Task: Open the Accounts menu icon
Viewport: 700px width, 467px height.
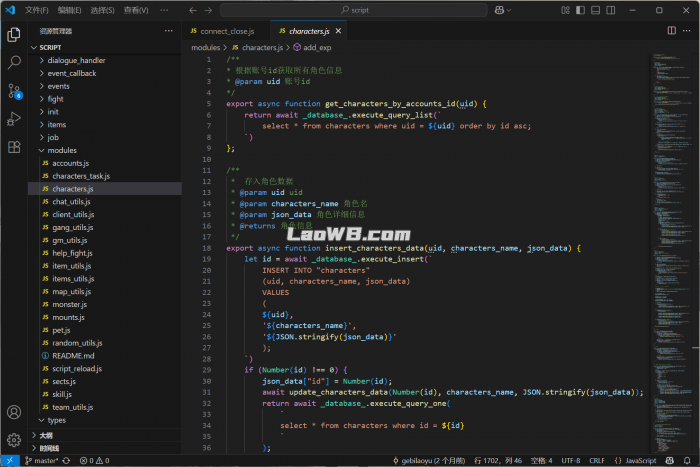Action: (14, 412)
